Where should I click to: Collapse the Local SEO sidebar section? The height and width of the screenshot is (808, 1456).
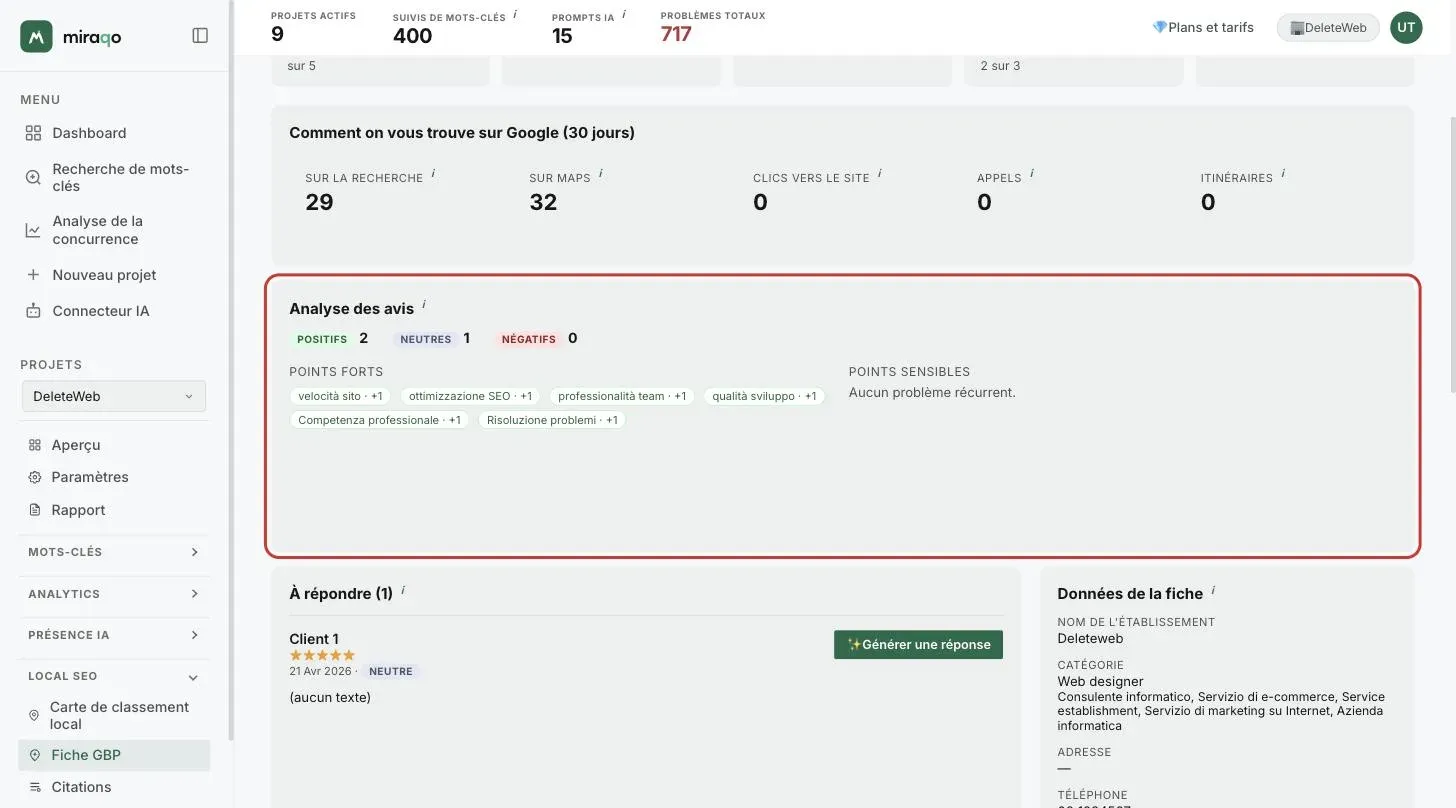pos(114,676)
